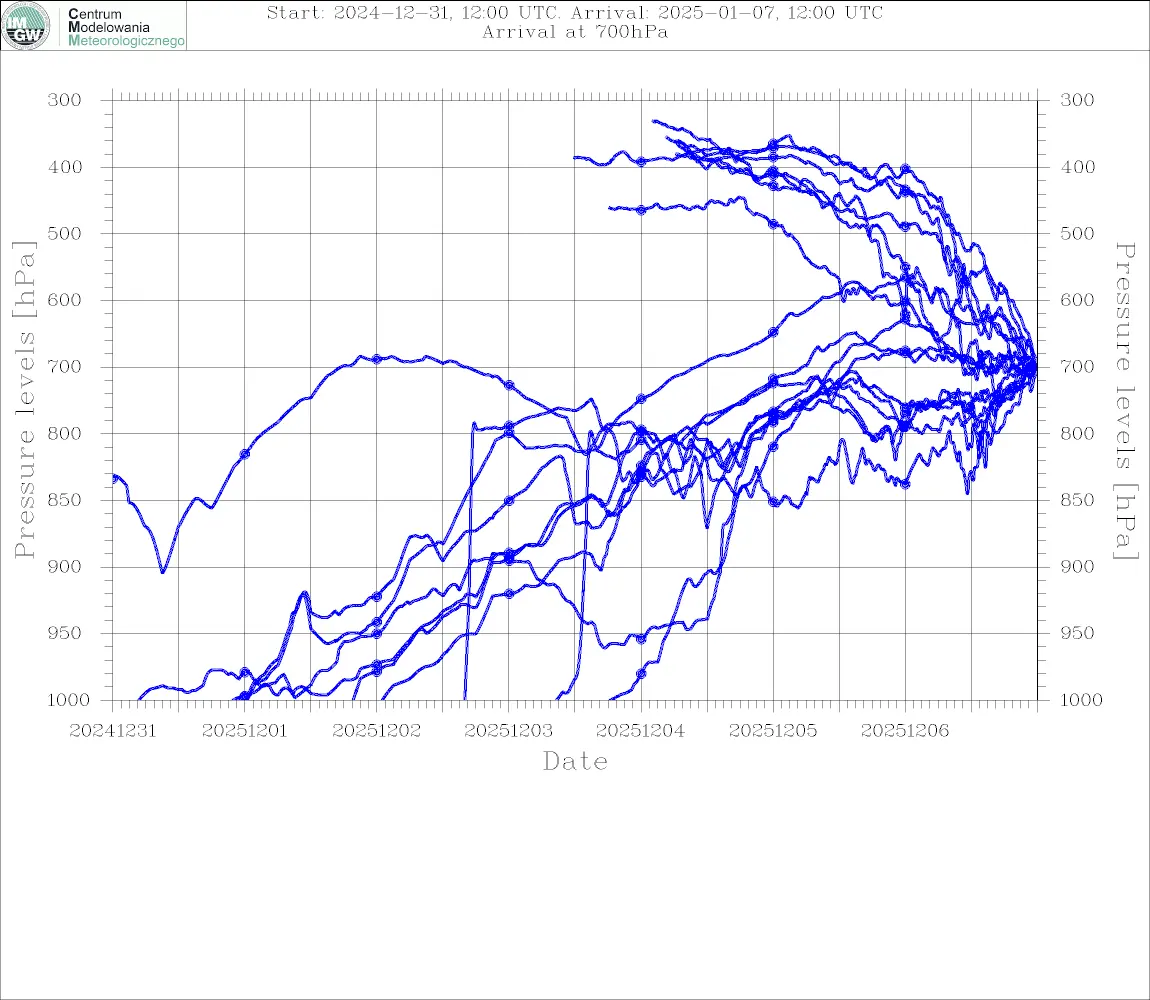1150x1000 pixels.
Task: Click the left axis 950 label
Action: tap(65, 632)
